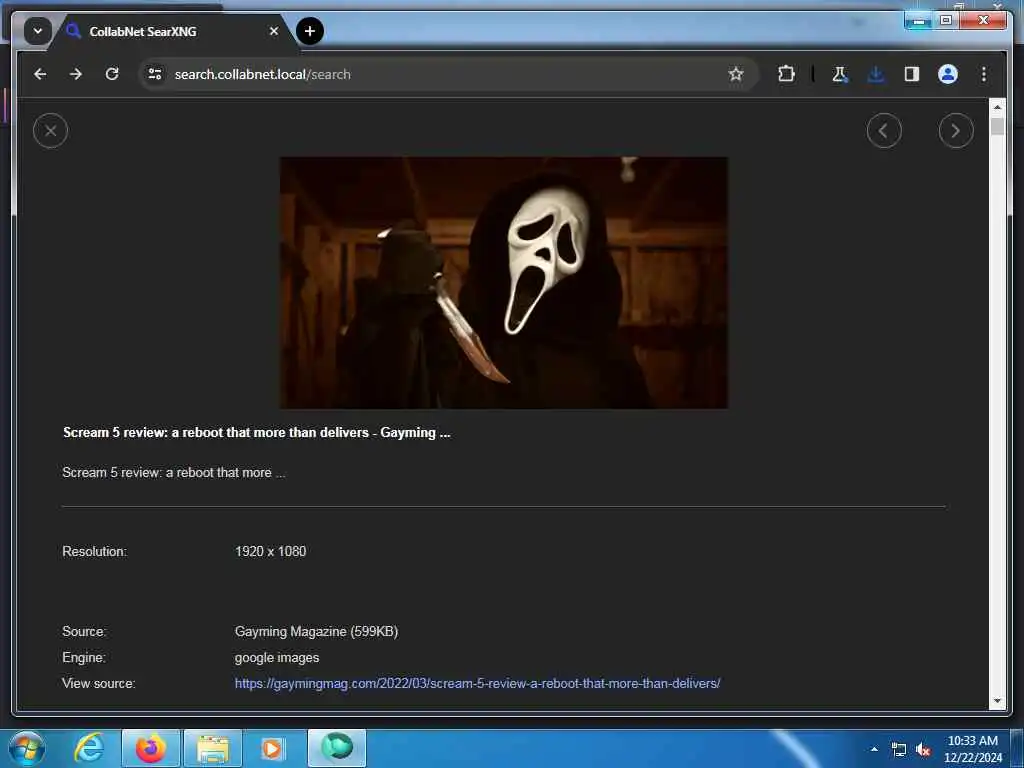Open the network tray icon

click(899, 750)
